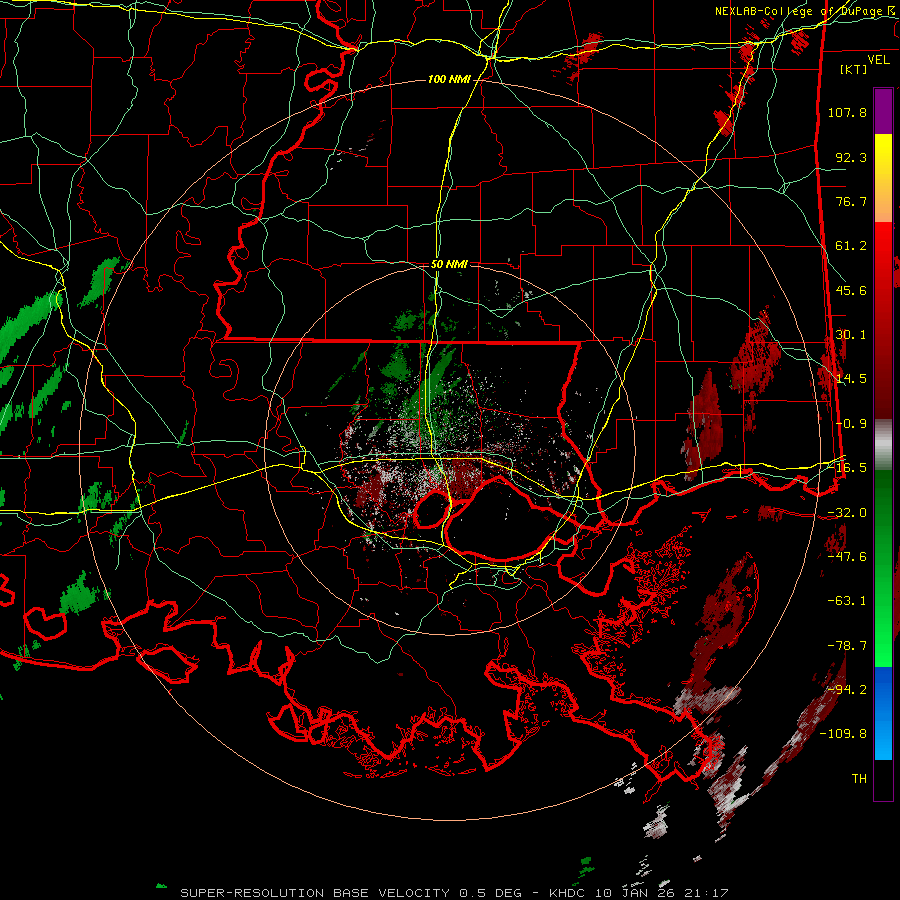Pick the red segment of the color bar
This screenshot has height=900, width=900.
(x=883, y=320)
